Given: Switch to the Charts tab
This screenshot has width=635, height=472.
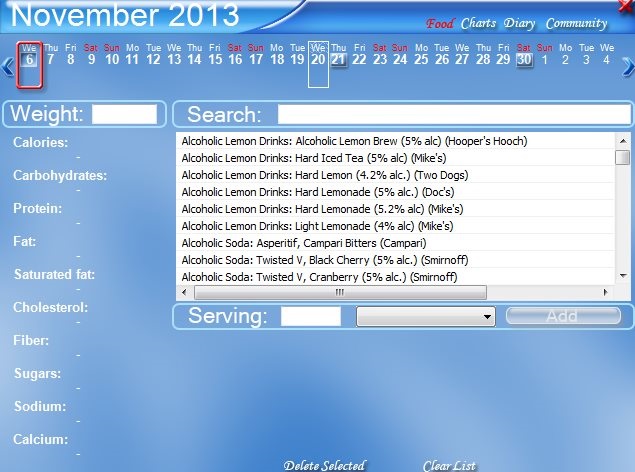Looking at the screenshot, I should [x=478, y=23].
